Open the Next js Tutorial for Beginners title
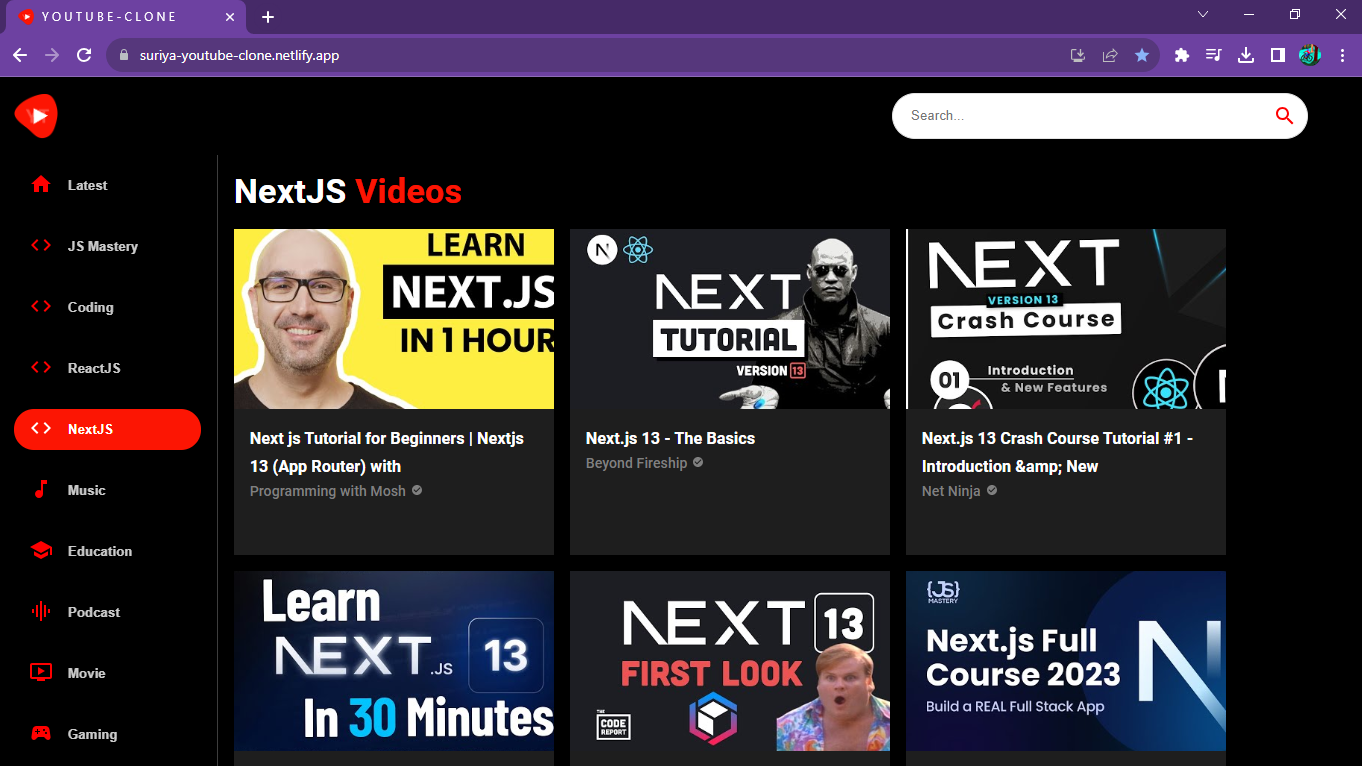 point(387,452)
